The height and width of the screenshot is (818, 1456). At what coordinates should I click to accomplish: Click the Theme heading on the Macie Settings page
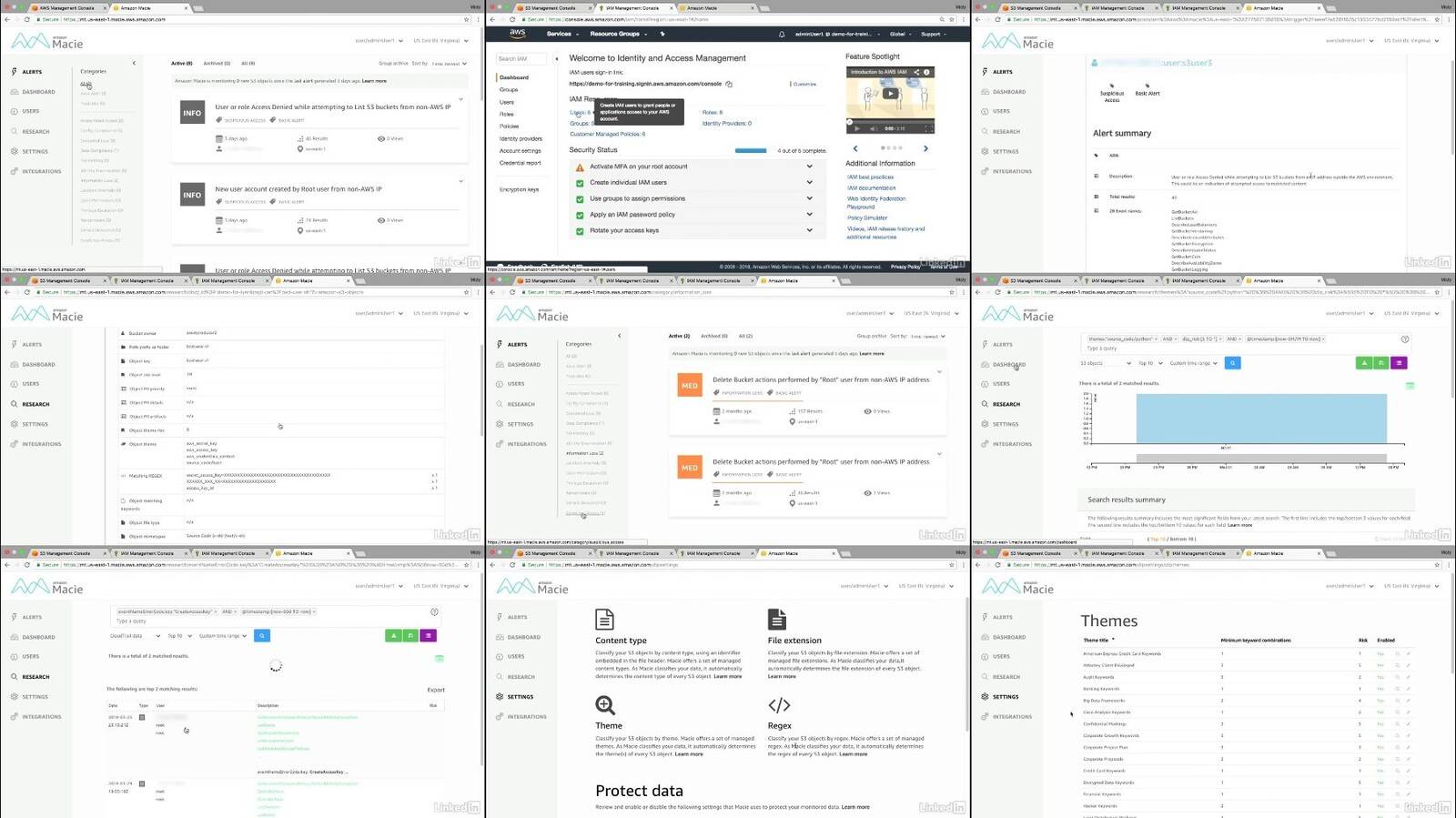tap(609, 726)
